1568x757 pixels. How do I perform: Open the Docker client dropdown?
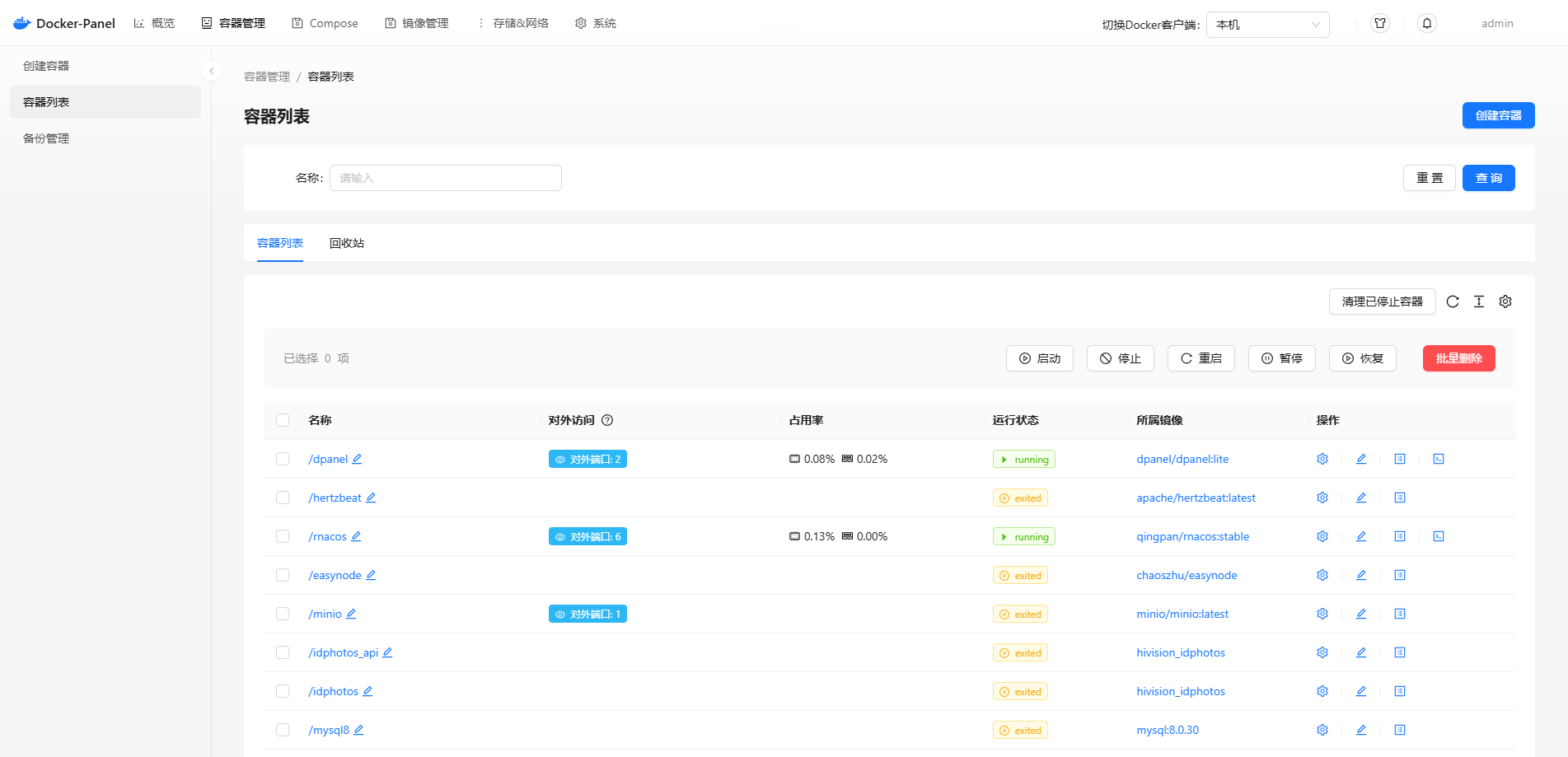pyautogui.click(x=1267, y=25)
